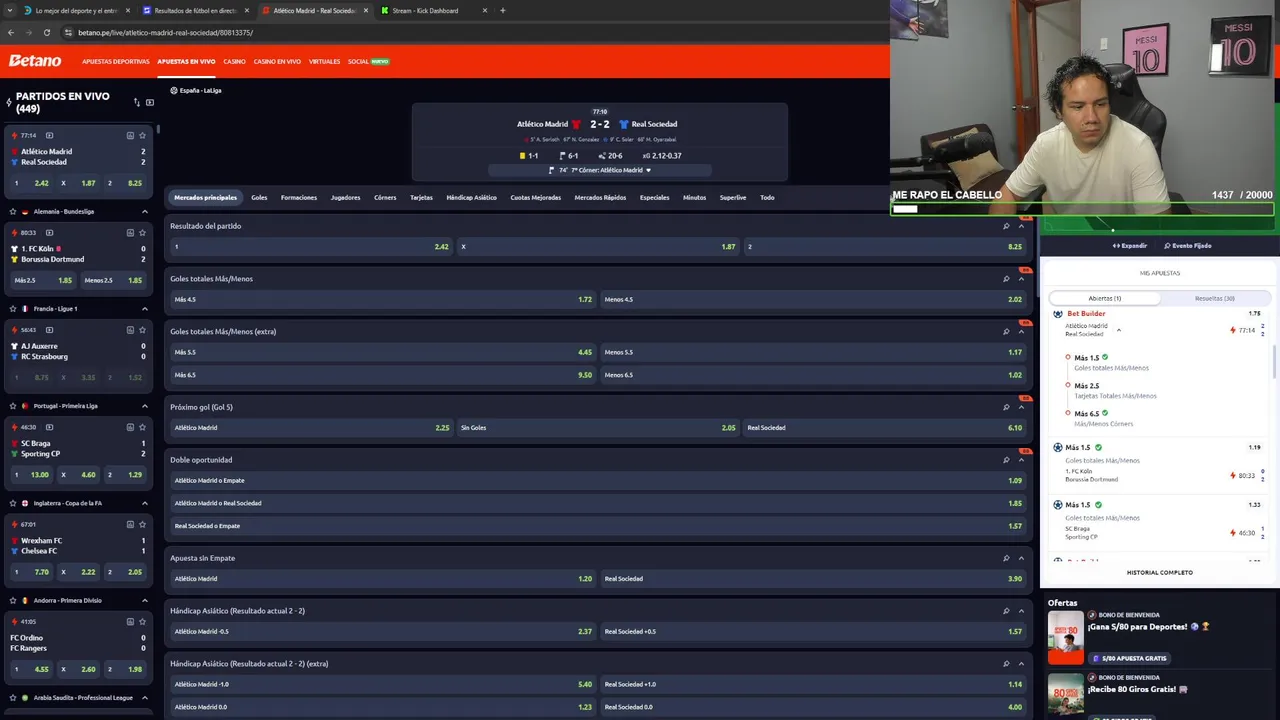Select Sin Goles at 2.05
This screenshot has height=720, width=1280.
[x=597, y=427]
